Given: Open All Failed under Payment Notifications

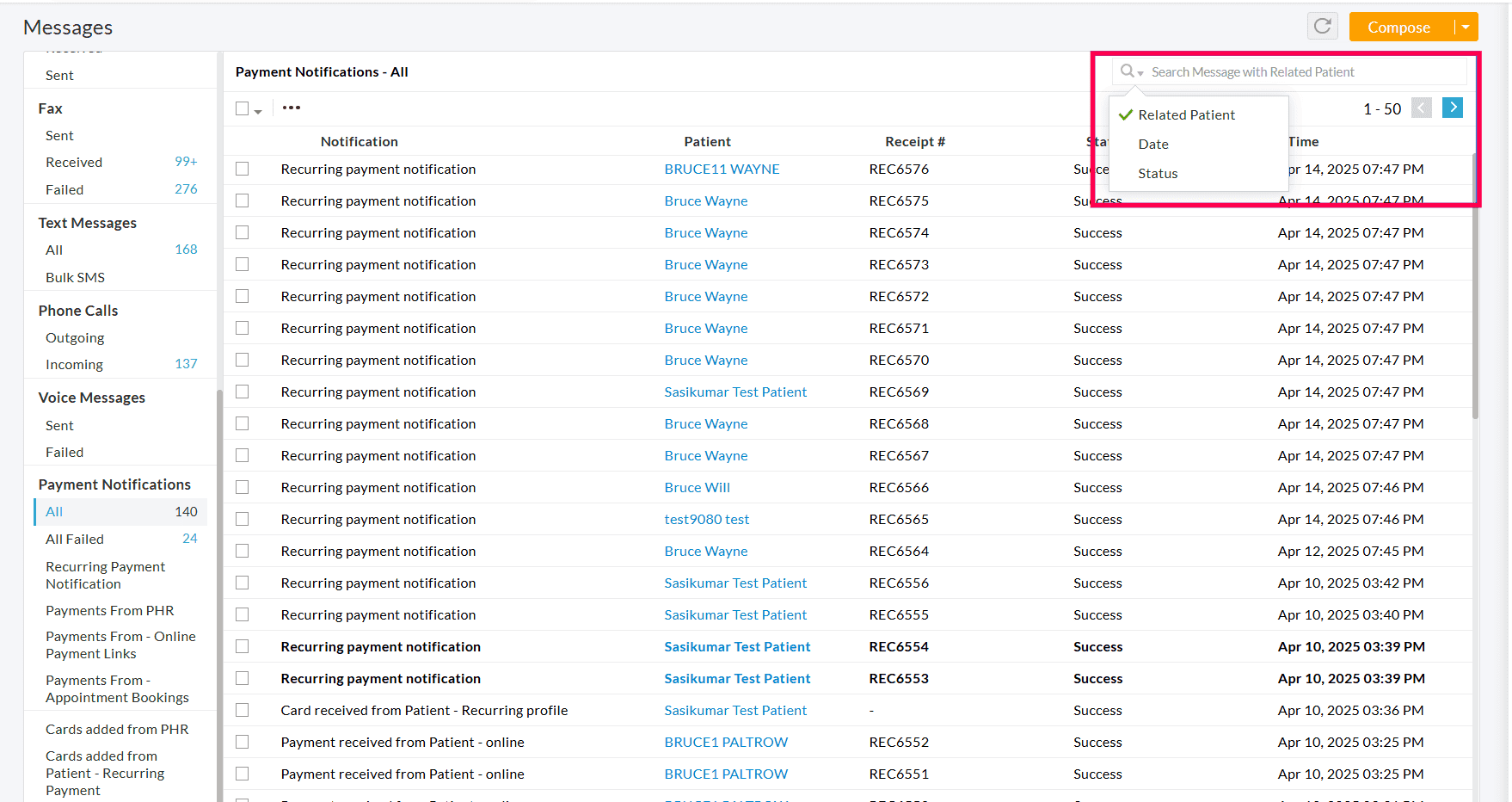Looking at the screenshot, I should [74, 539].
